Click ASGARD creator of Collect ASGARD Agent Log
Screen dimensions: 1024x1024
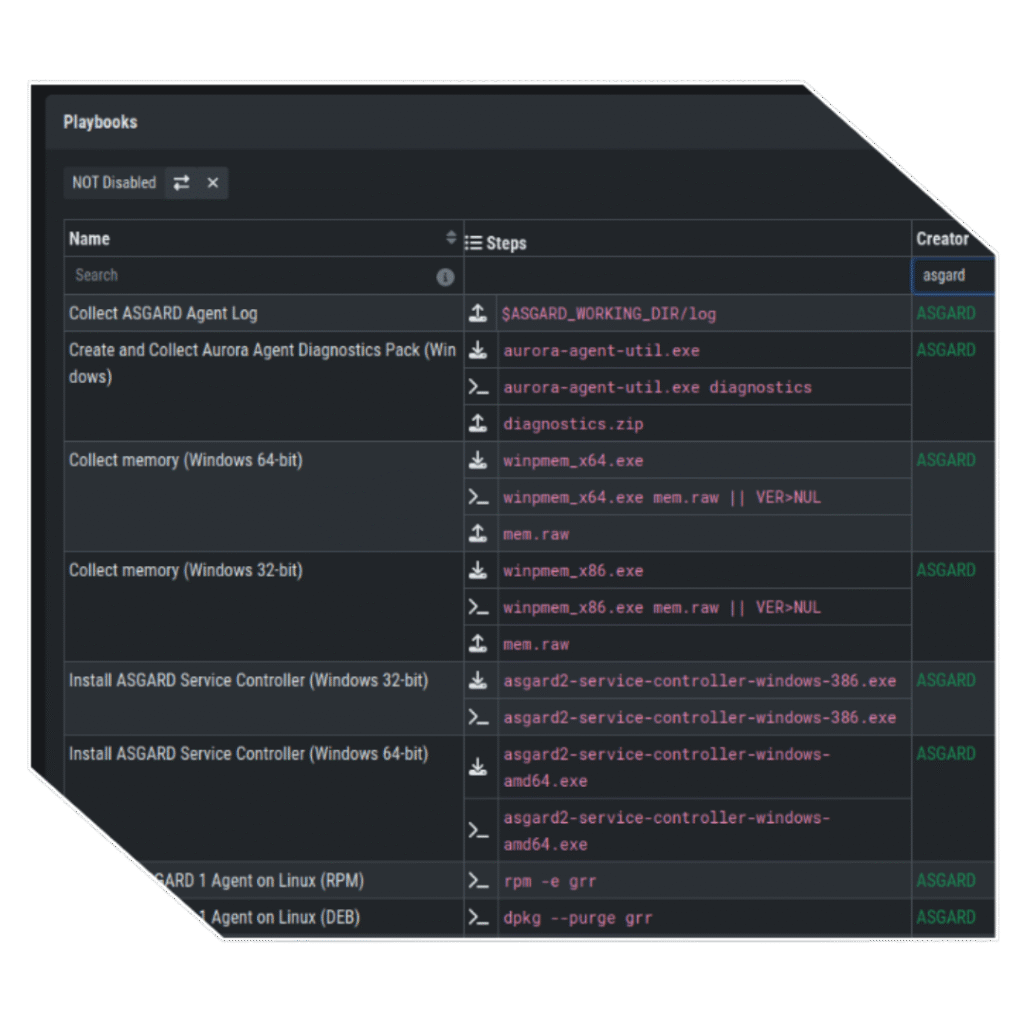coord(946,313)
